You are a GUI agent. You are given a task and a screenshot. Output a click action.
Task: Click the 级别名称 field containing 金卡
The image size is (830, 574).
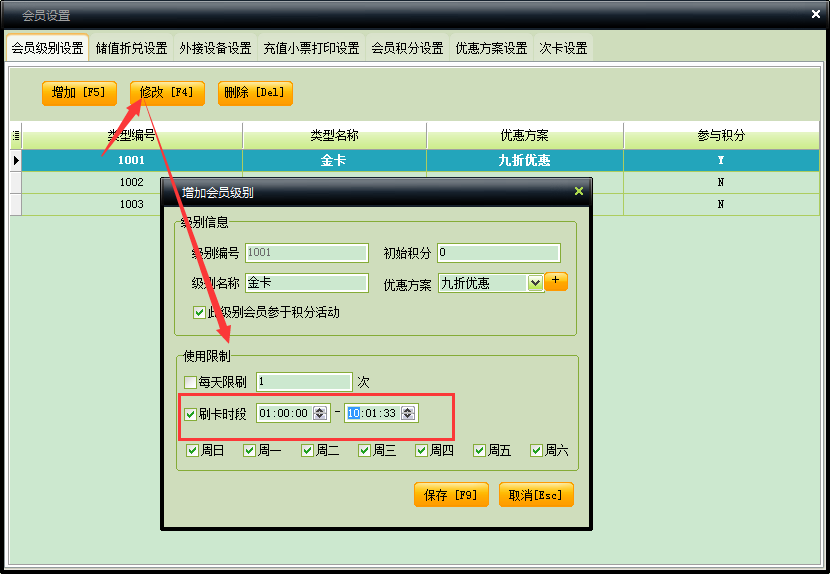pos(307,283)
